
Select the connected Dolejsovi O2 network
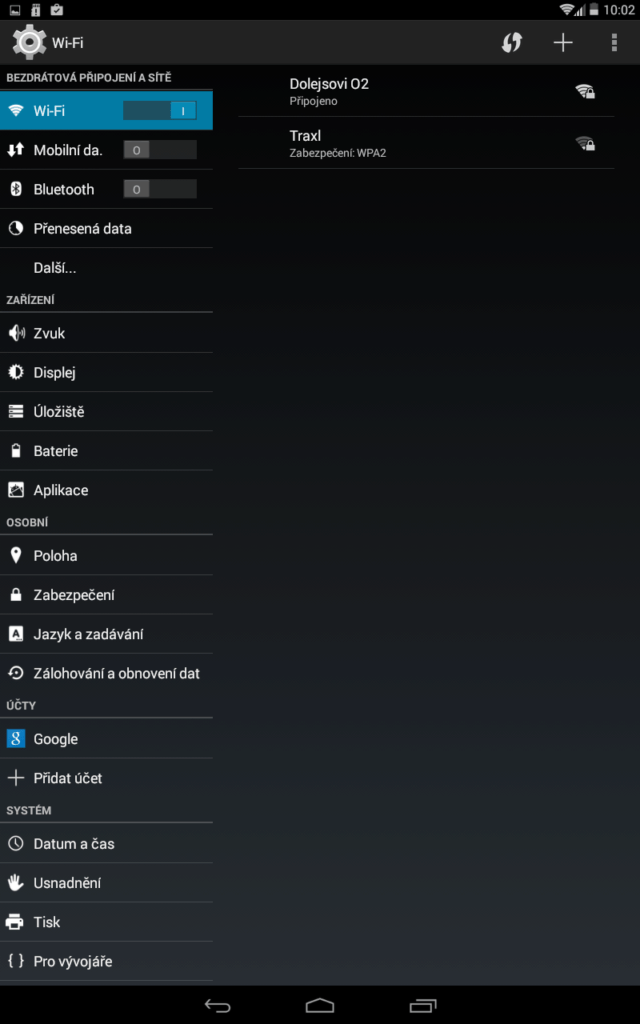pyautogui.click(x=426, y=91)
